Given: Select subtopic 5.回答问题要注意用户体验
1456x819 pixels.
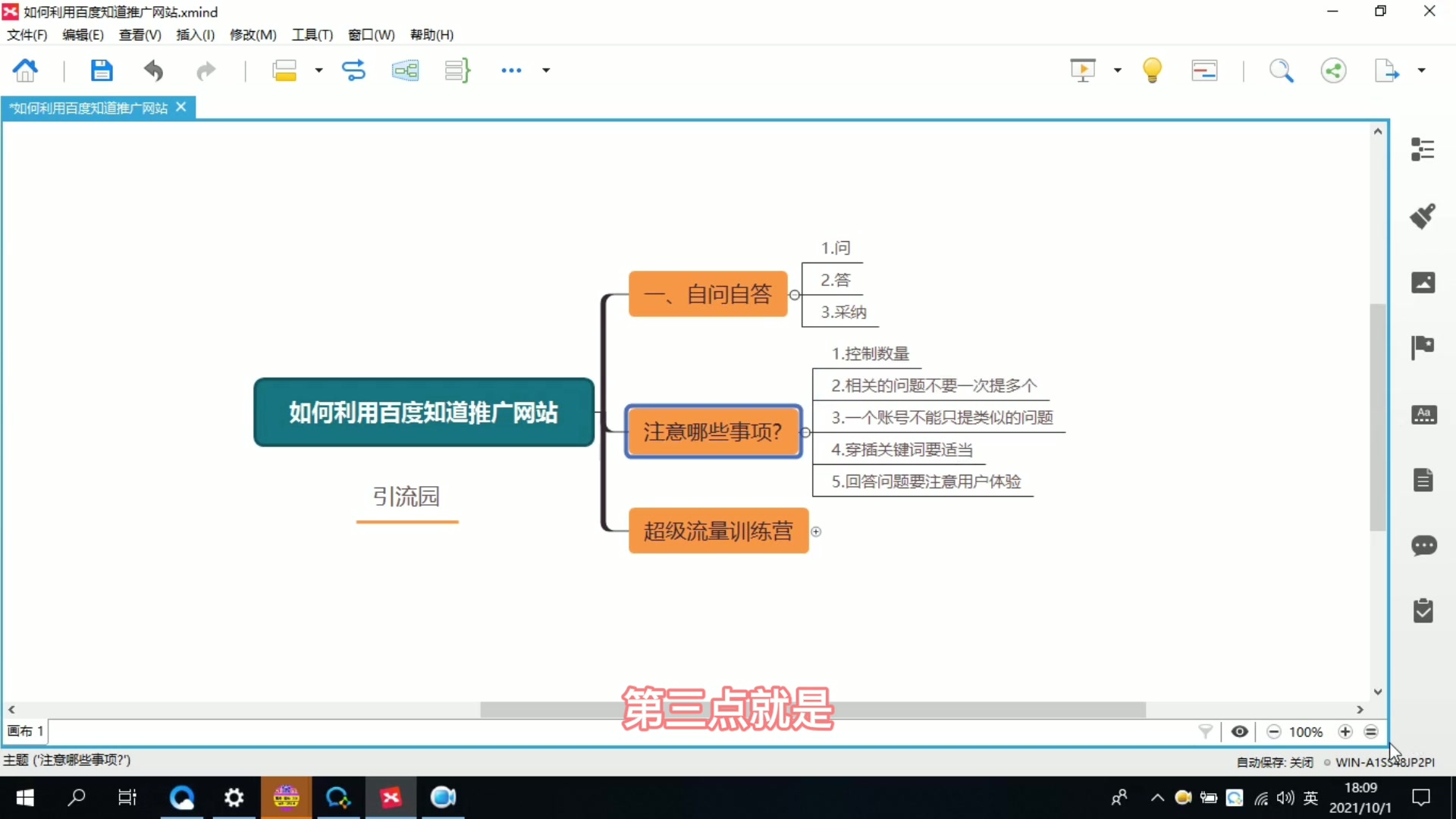Looking at the screenshot, I should pyautogui.click(x=927, y=482).
